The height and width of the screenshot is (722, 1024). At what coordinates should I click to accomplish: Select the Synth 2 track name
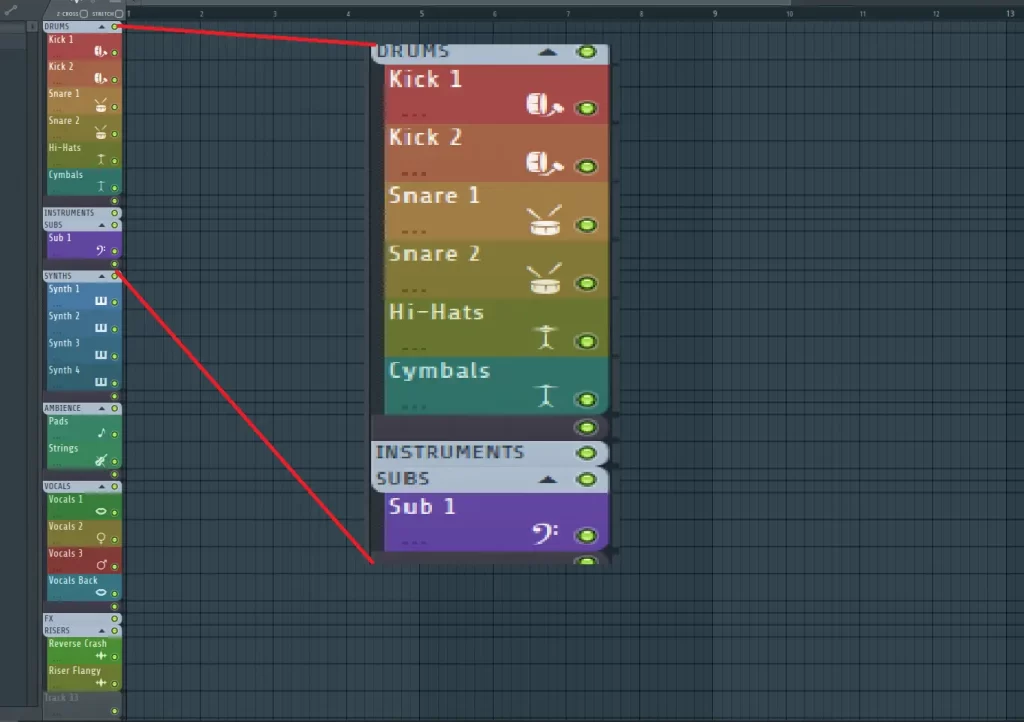pos(64,316)
